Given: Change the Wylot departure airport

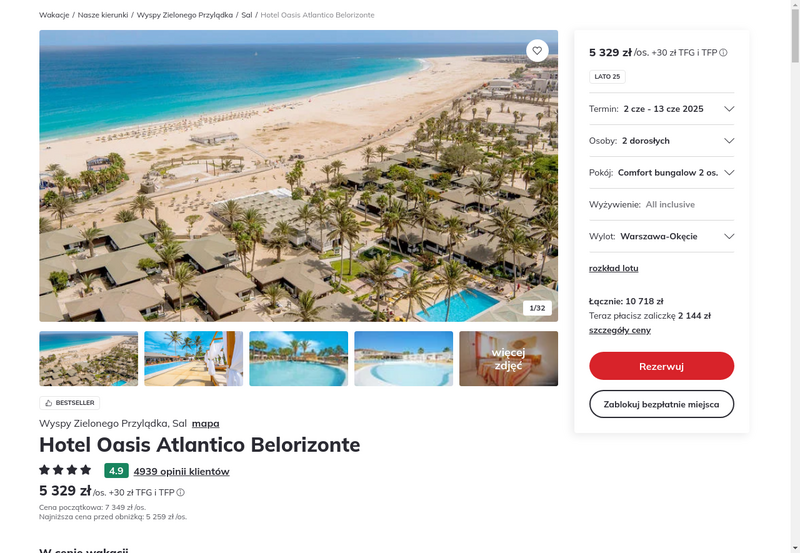Looking at the screenshot, I should click(x=661, y=236).
